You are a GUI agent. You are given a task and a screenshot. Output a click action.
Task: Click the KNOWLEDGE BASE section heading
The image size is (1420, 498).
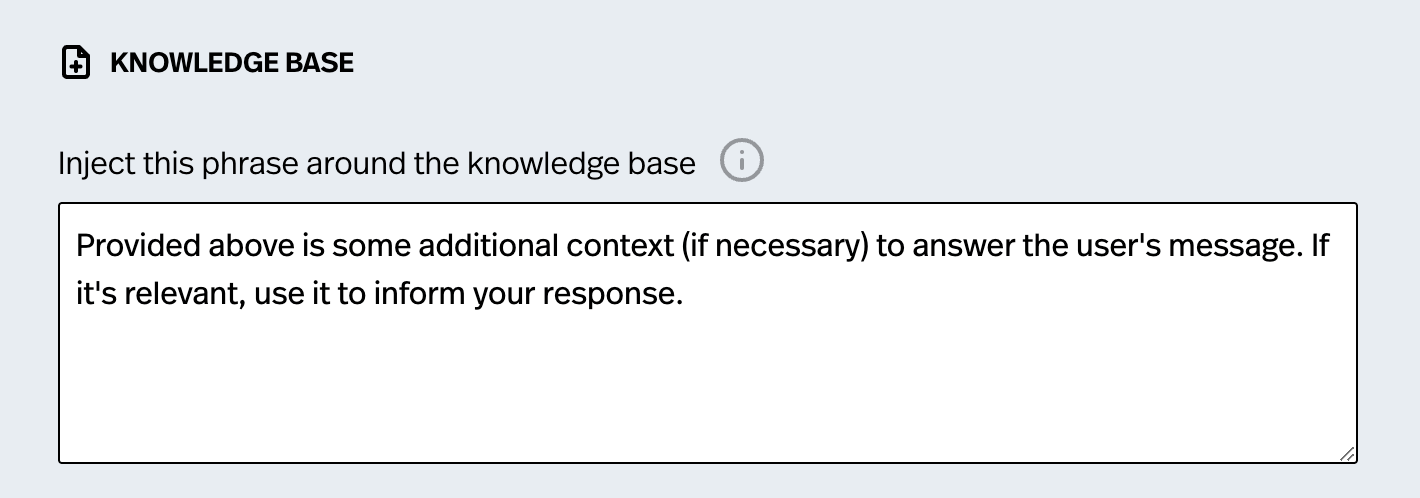(232, 63)
